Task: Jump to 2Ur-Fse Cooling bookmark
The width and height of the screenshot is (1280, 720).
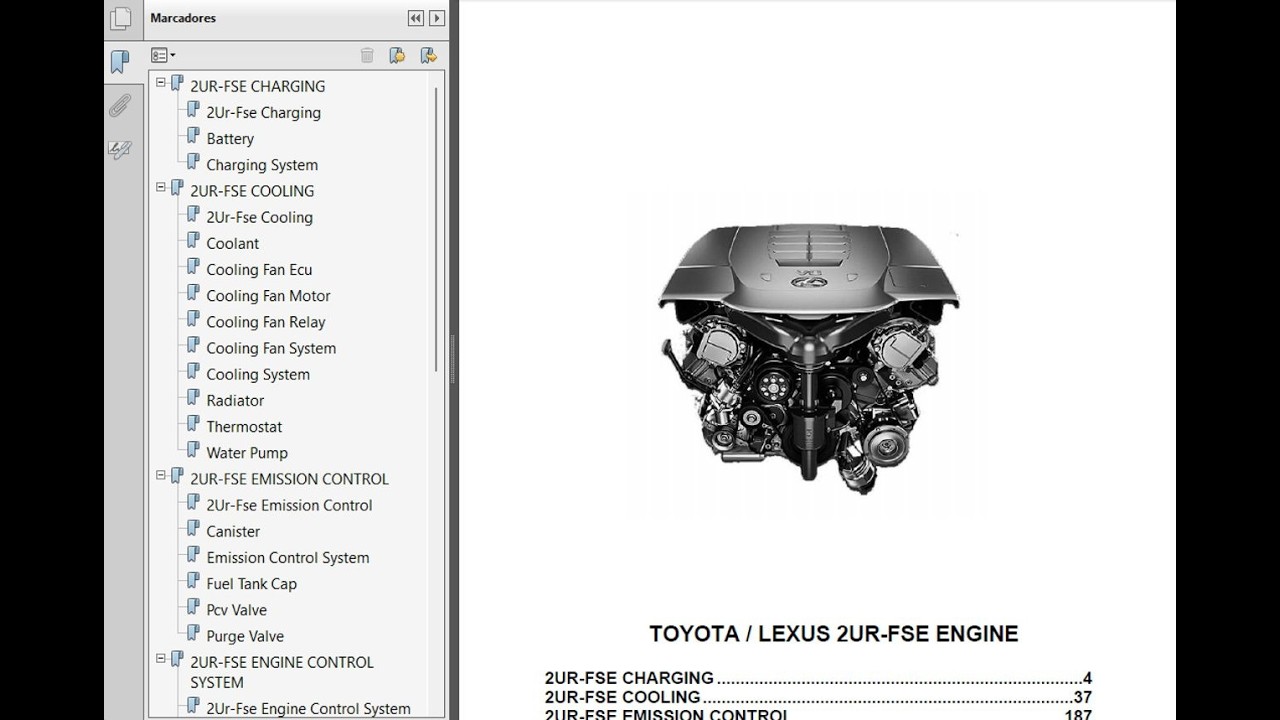Action: pos(260,217)
